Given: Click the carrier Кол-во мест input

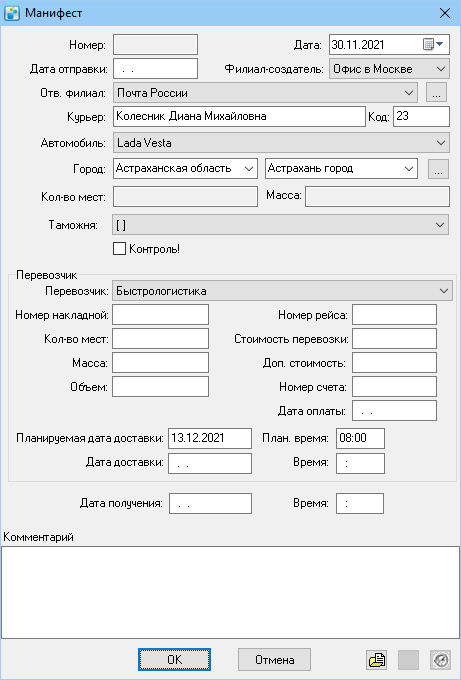Looking at the screenshot, I should pyautogui.click(x=160, y=338).
